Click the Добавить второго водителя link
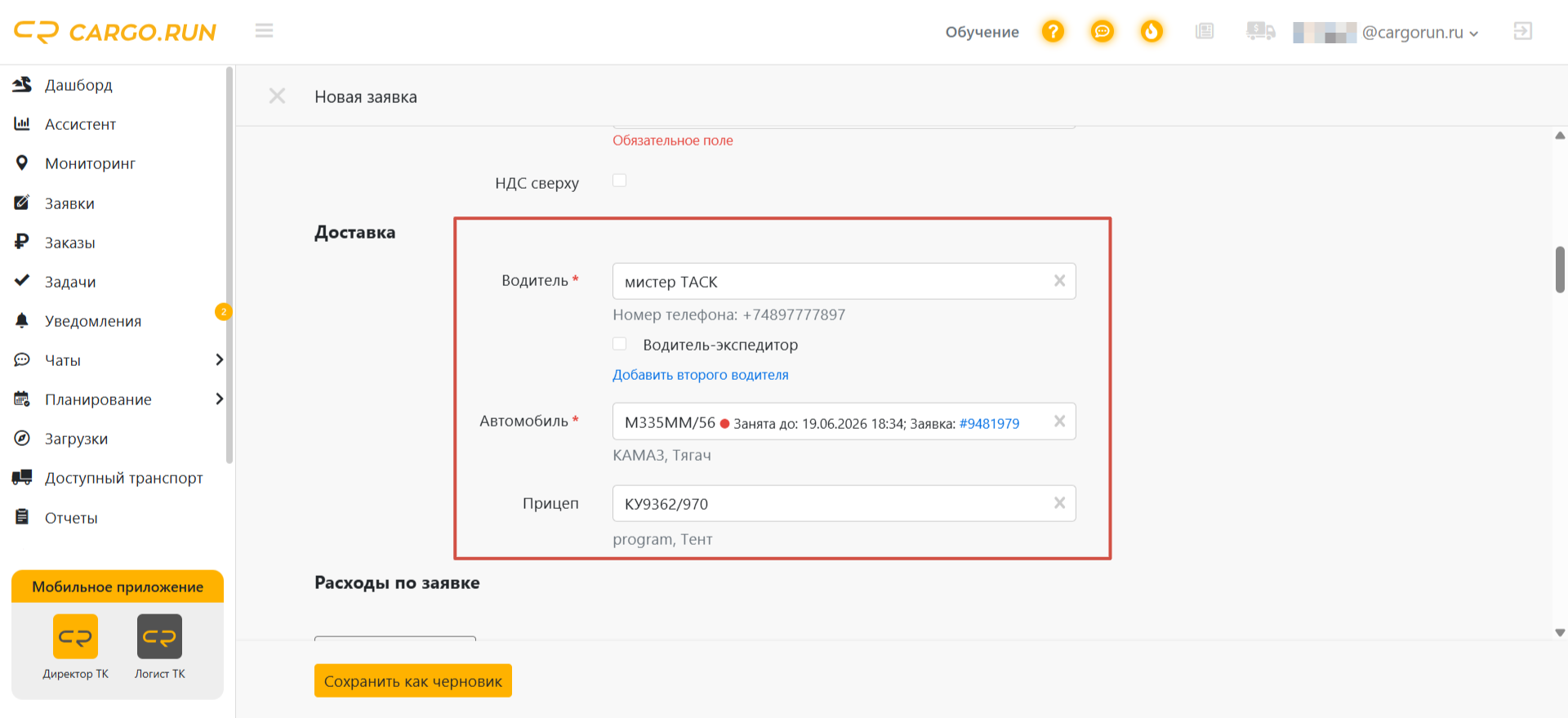 [x=701, y=375]
